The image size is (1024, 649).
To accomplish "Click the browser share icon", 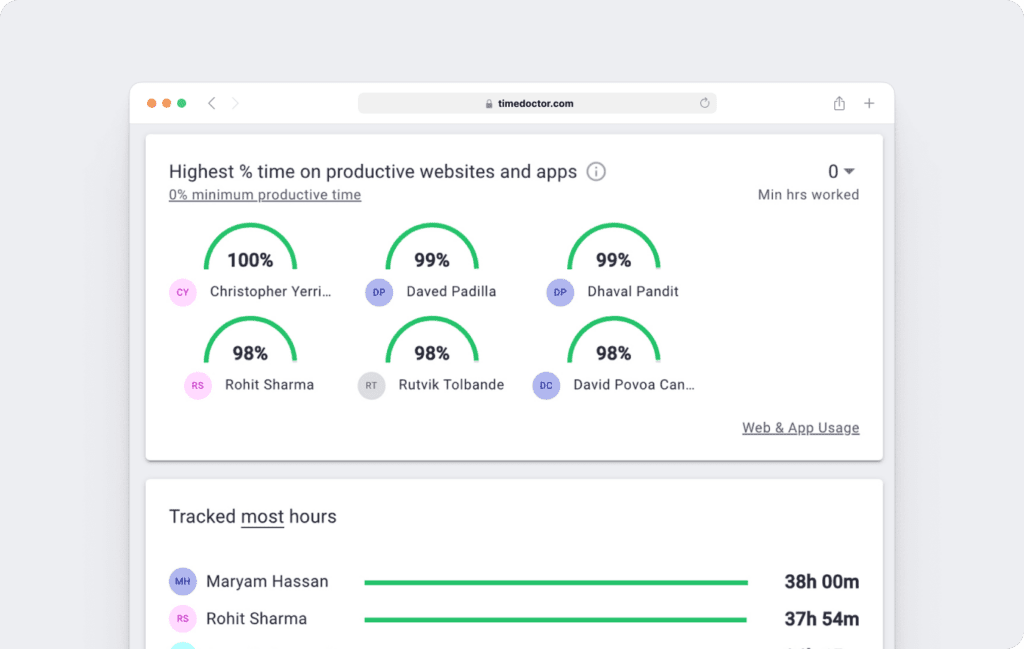I will [838, 103].
